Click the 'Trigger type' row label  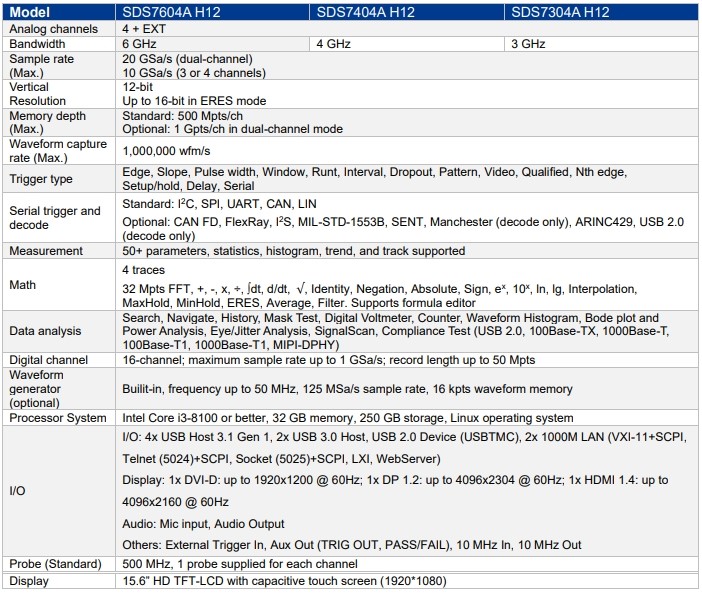click(x=41, y=179)
